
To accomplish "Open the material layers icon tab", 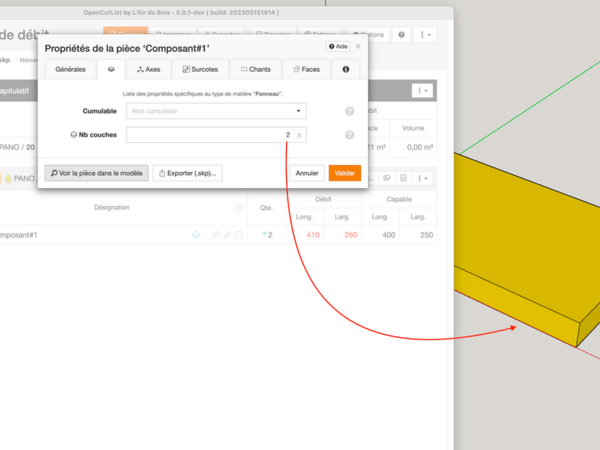I will point(111,70).
